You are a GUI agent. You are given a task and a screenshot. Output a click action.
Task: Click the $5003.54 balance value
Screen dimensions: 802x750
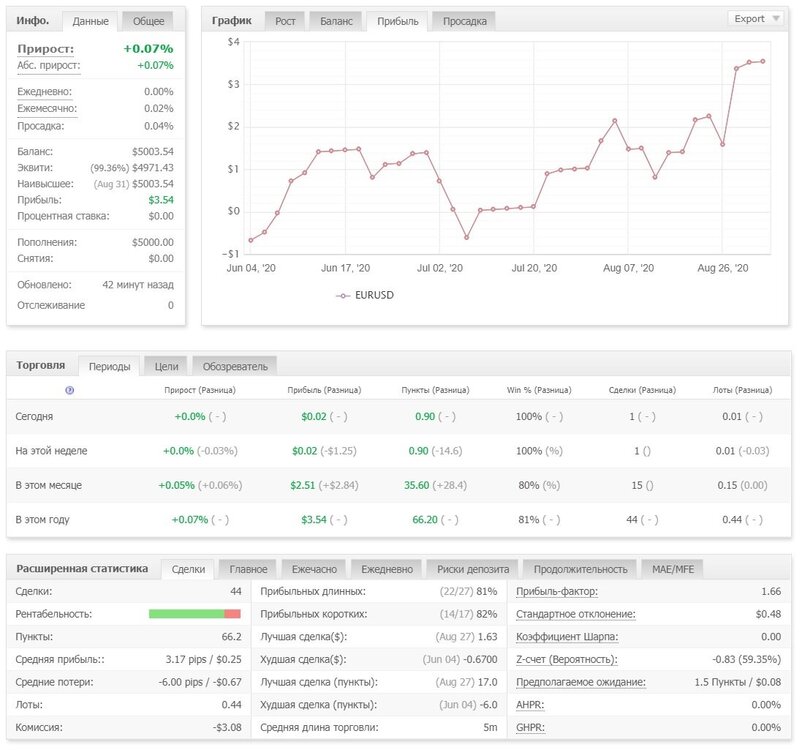click(152, 151)
